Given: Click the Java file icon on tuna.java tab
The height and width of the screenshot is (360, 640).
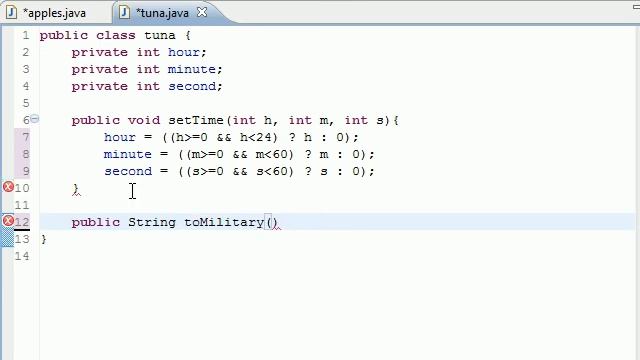Looking at the screenshot, I should coord(124,13).
